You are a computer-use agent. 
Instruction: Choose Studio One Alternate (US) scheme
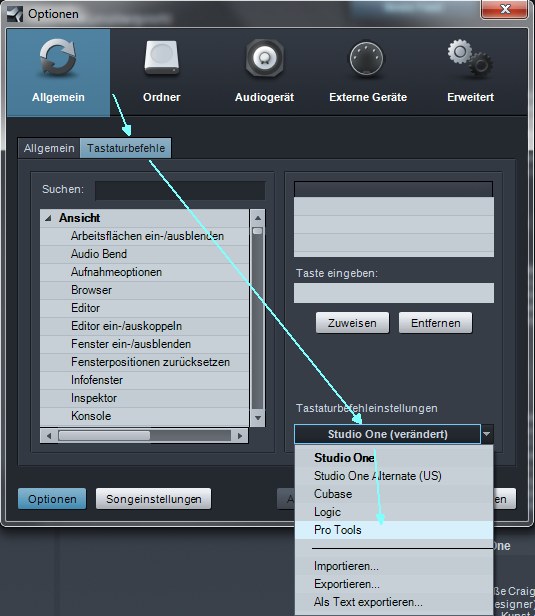coord(394,476)
